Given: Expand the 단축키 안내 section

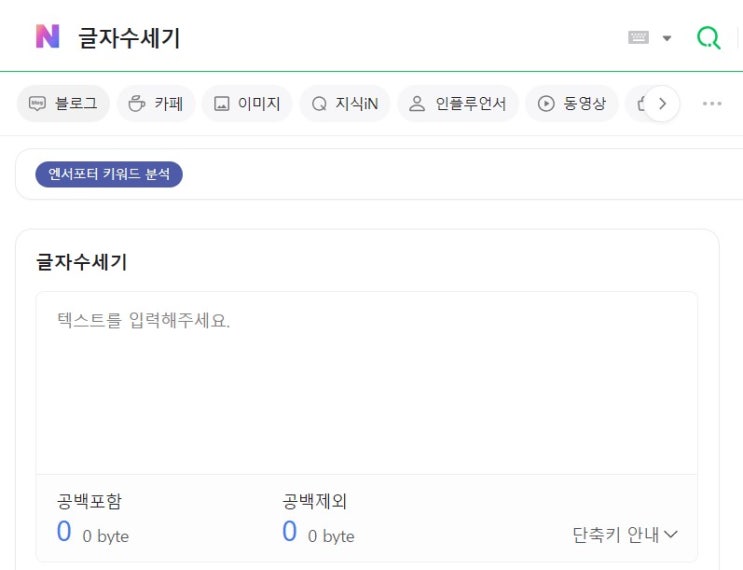Looking at the screenshot, I should tap(625, 534).
